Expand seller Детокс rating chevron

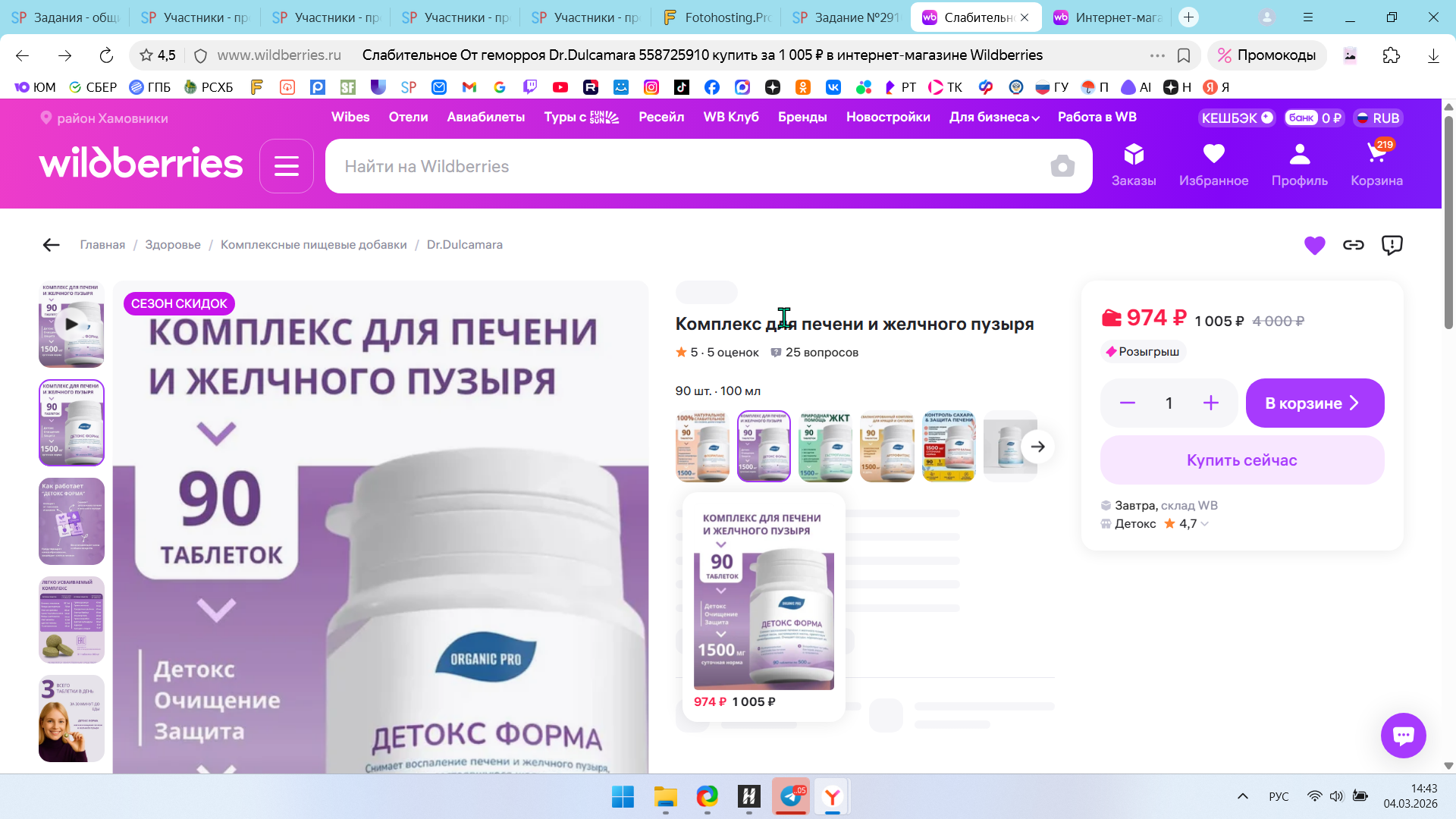click(x=1205, y=524)
